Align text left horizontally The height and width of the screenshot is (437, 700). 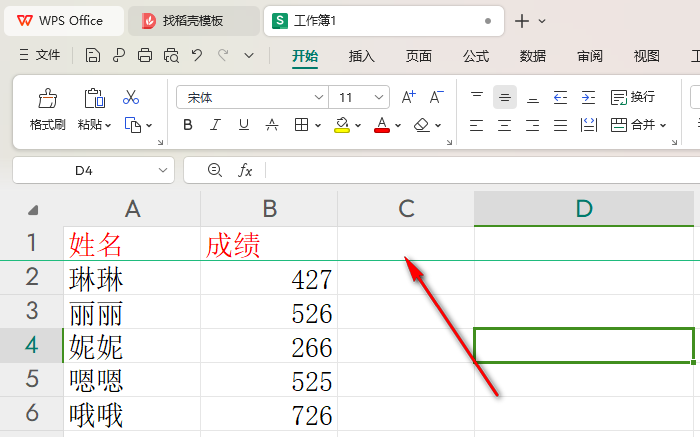tap(477, 125)
